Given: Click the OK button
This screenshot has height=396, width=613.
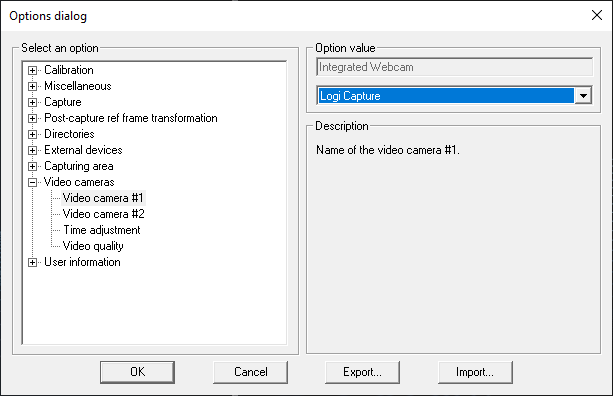Looking at the screenshot, I should pyautogui.click(x=137, y=372).
